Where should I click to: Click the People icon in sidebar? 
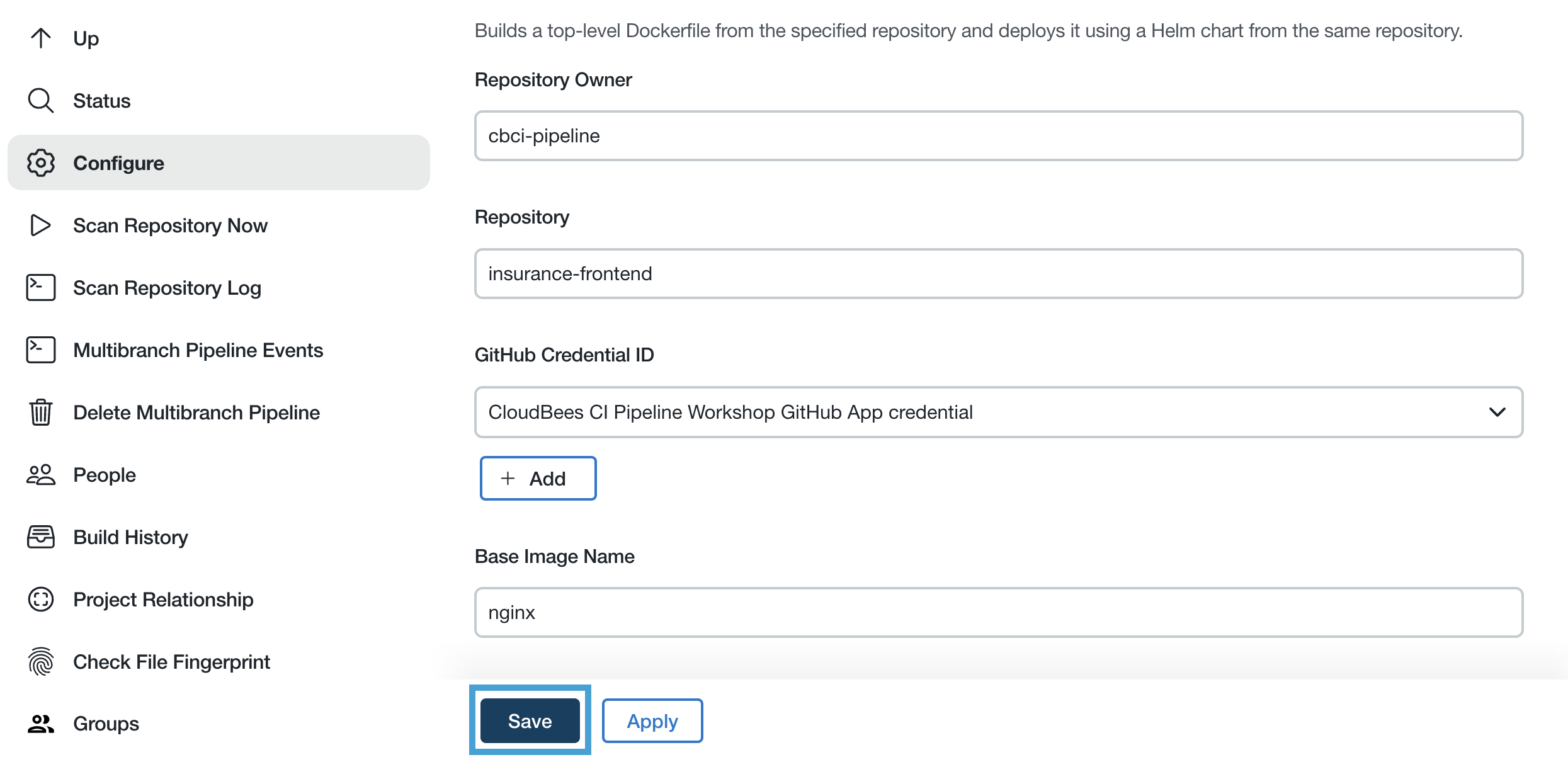(x=41, y=475)
